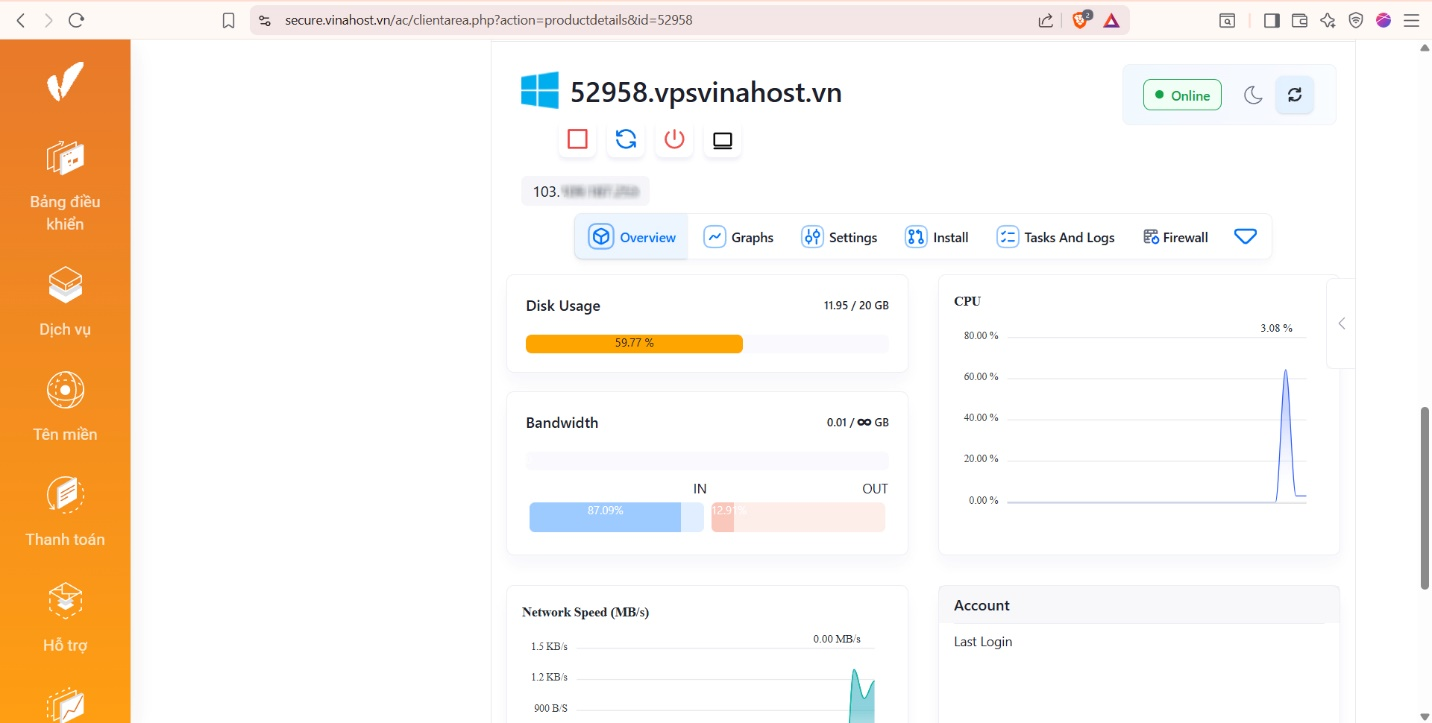Screen dimensions: 1432x723
Task: Click the Install icon
Action: [916, 237]
